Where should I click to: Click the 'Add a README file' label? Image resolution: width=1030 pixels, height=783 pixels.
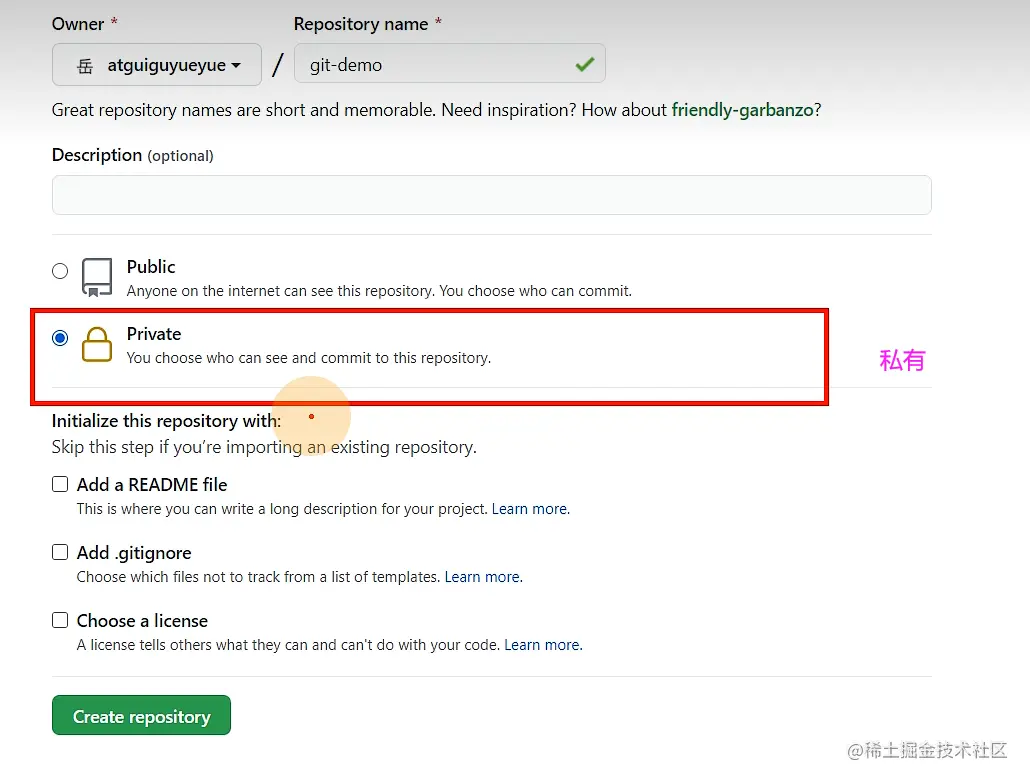click(152, 485)
